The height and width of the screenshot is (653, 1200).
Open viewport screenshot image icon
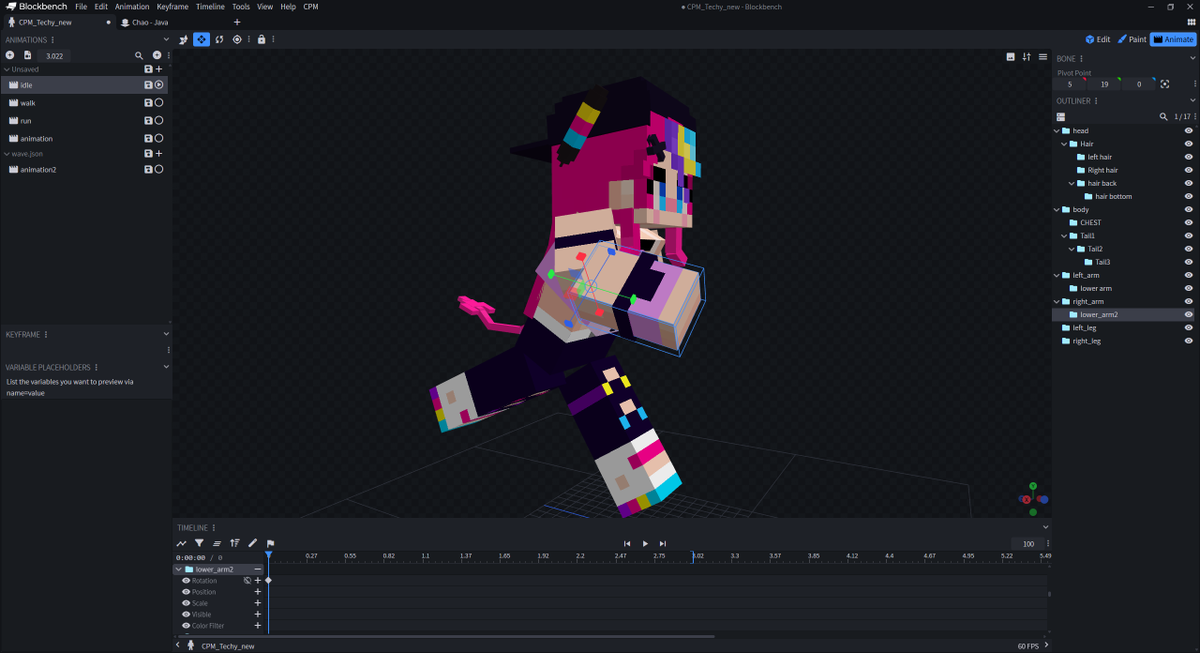point(1010,57)
